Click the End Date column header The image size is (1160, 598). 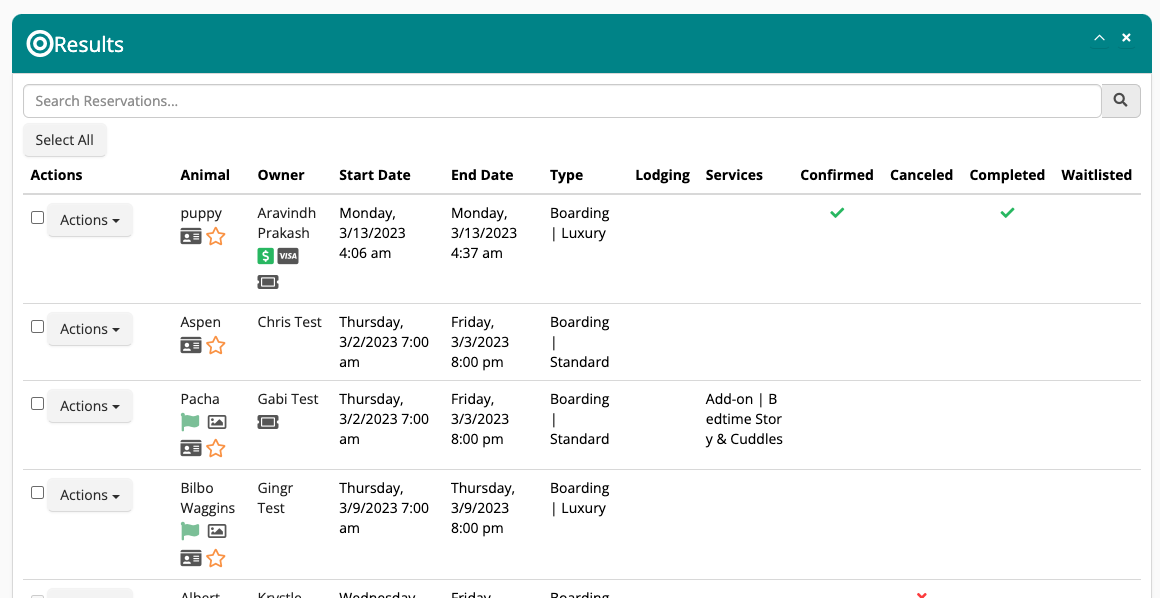pyautogui.click(x=482, y=175)
